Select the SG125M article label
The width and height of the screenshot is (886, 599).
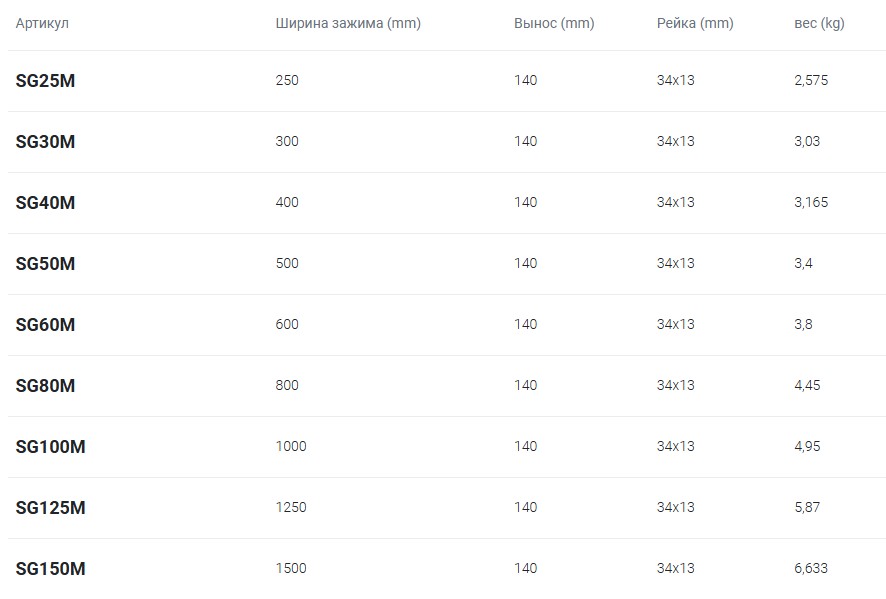coord(50,508)
